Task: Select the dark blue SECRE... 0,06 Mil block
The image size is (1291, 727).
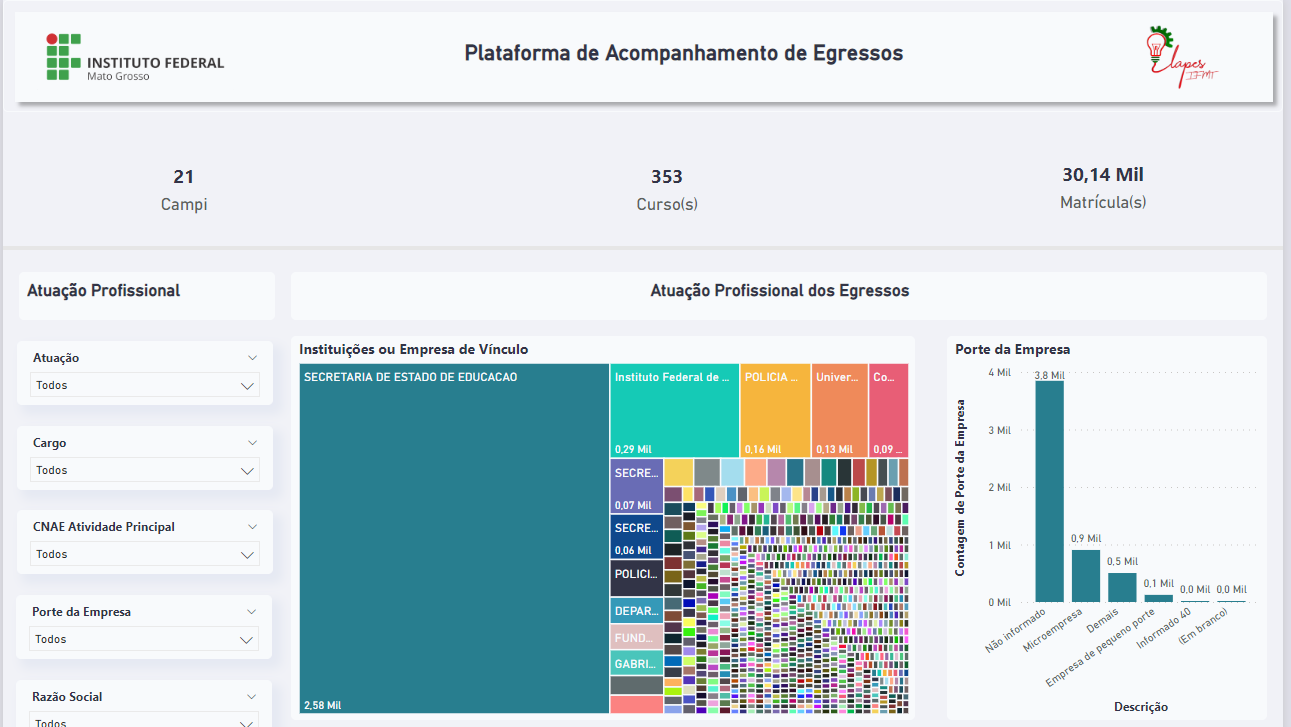Action: click(x=637, y=537)
